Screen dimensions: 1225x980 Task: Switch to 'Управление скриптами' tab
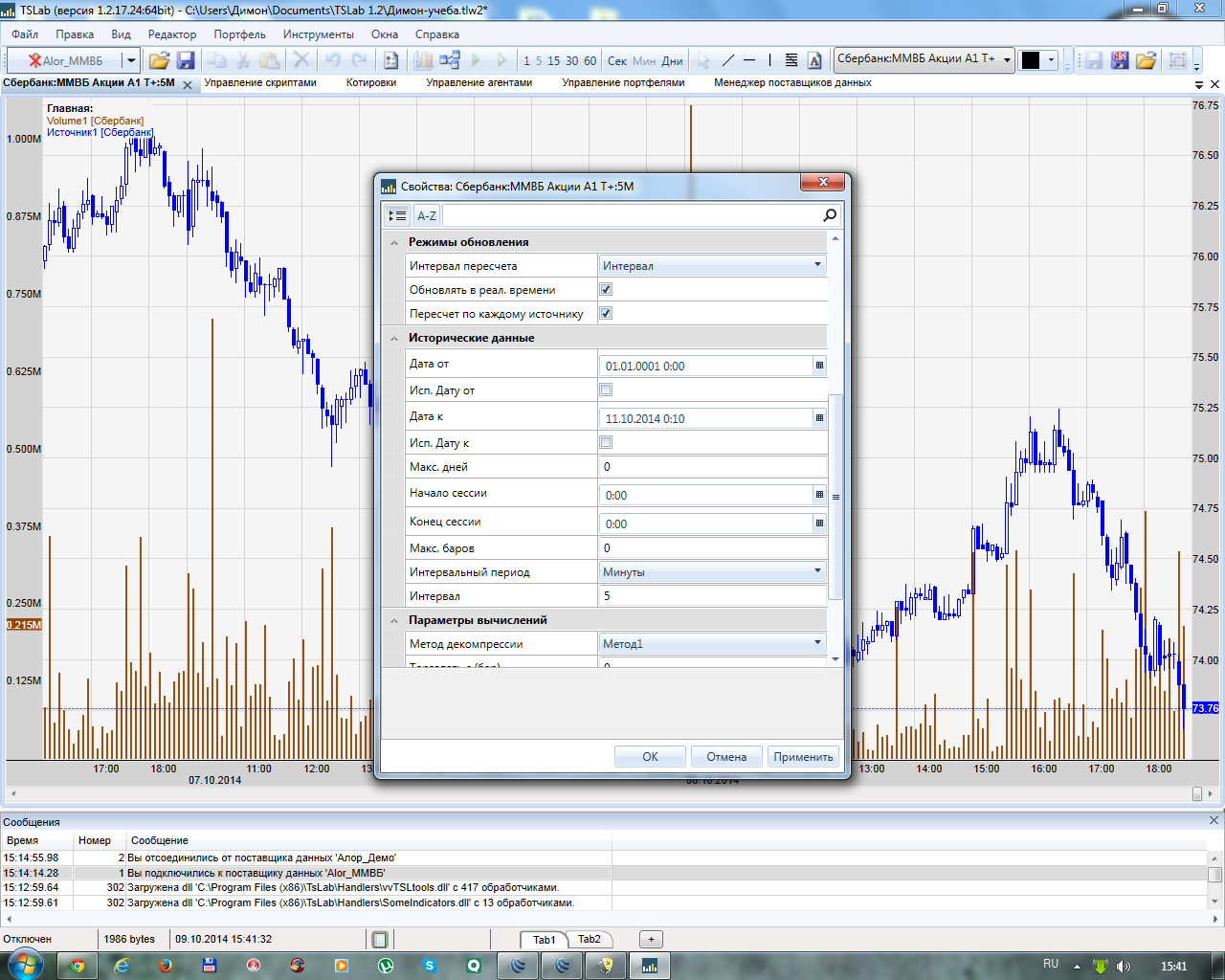[260, 83]
